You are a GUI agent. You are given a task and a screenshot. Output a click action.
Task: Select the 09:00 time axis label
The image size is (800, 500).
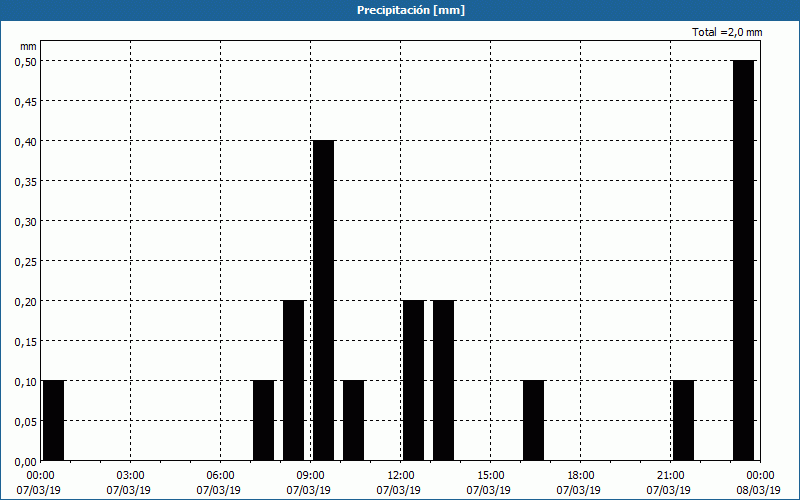pyautogui.click(x=310, y=476)
